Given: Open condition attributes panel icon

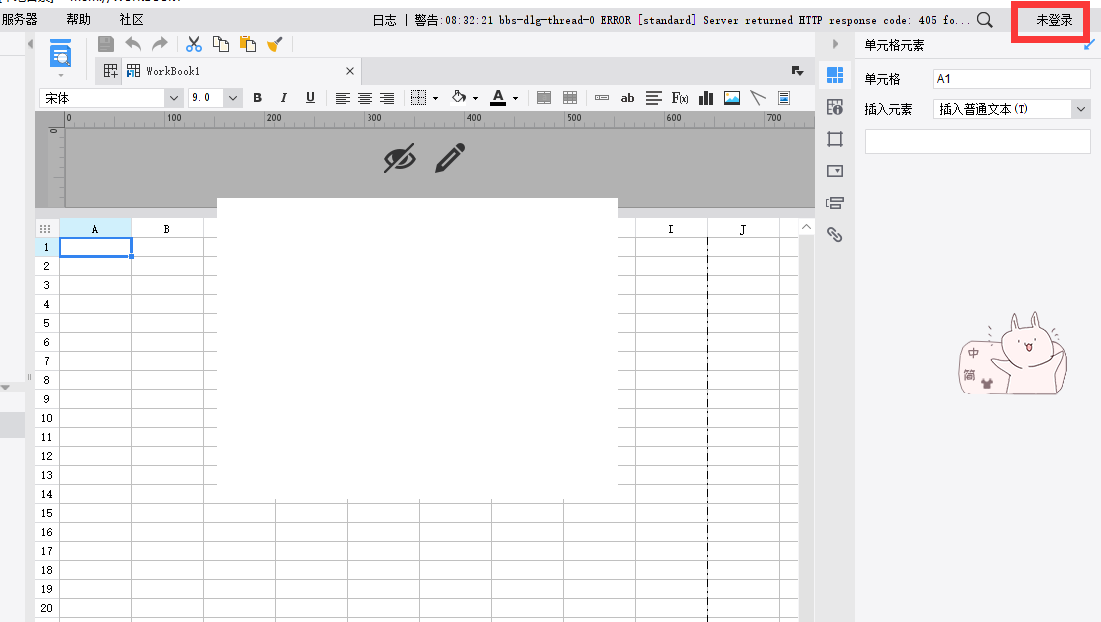Looking at the screenshot, I should (x=835, y=203).
